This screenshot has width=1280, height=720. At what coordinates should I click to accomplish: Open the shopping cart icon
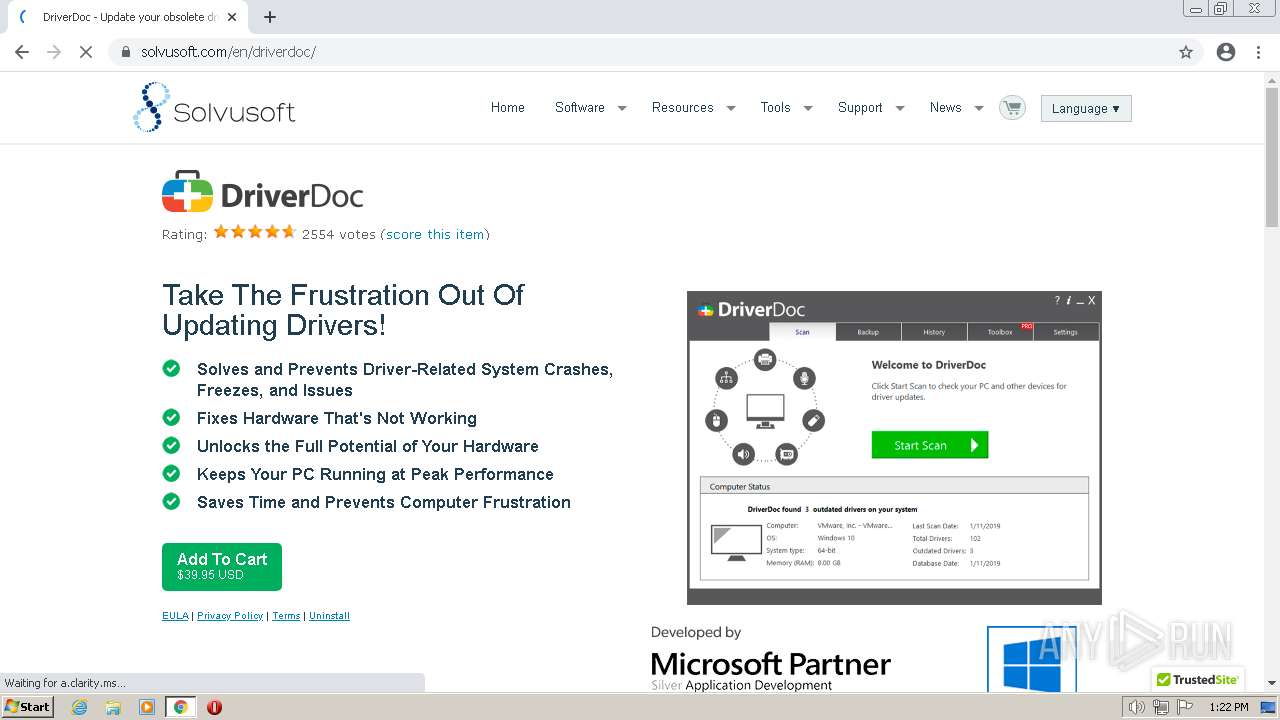tap(1012, 107)
